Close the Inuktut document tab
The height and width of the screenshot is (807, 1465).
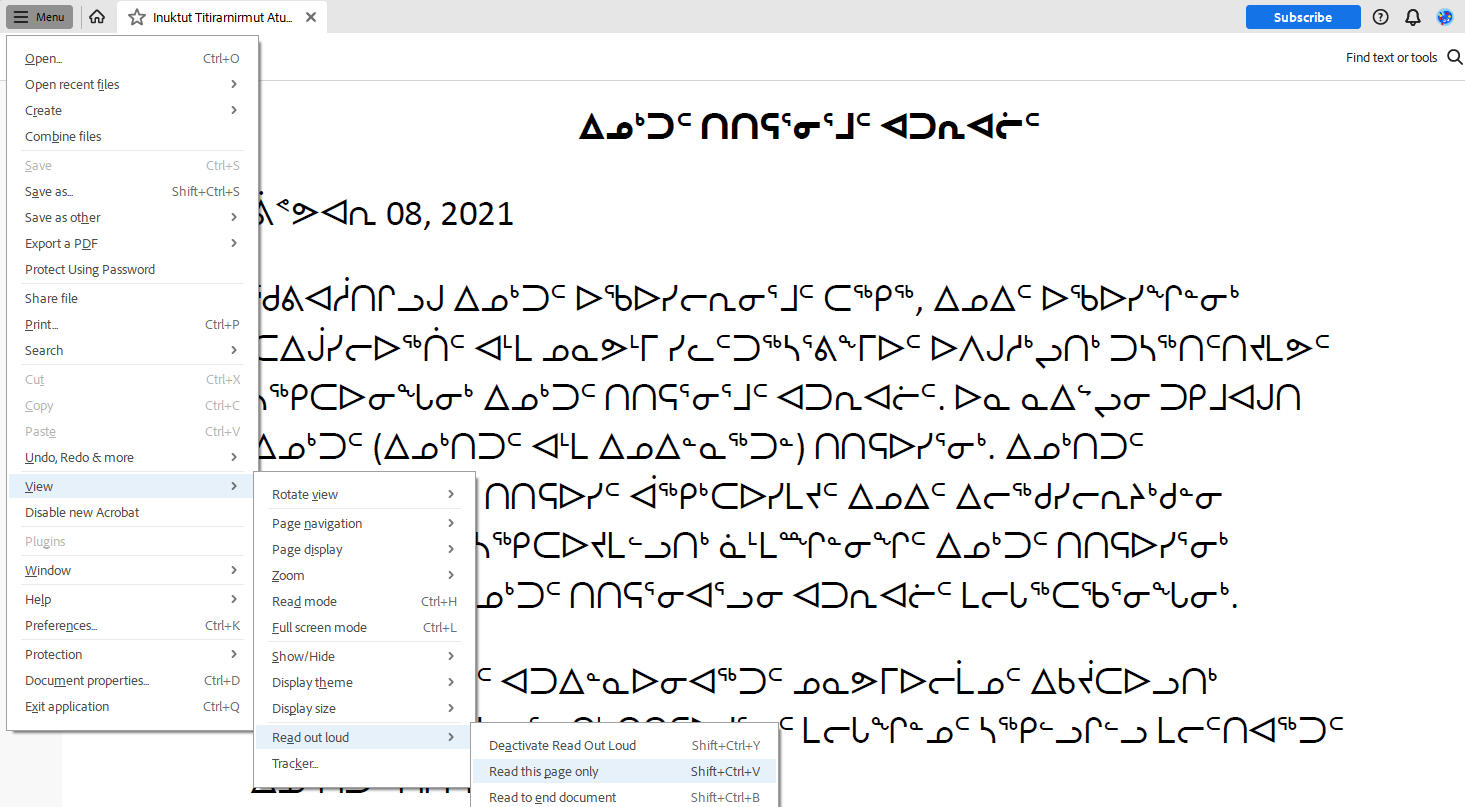point(309,16)
